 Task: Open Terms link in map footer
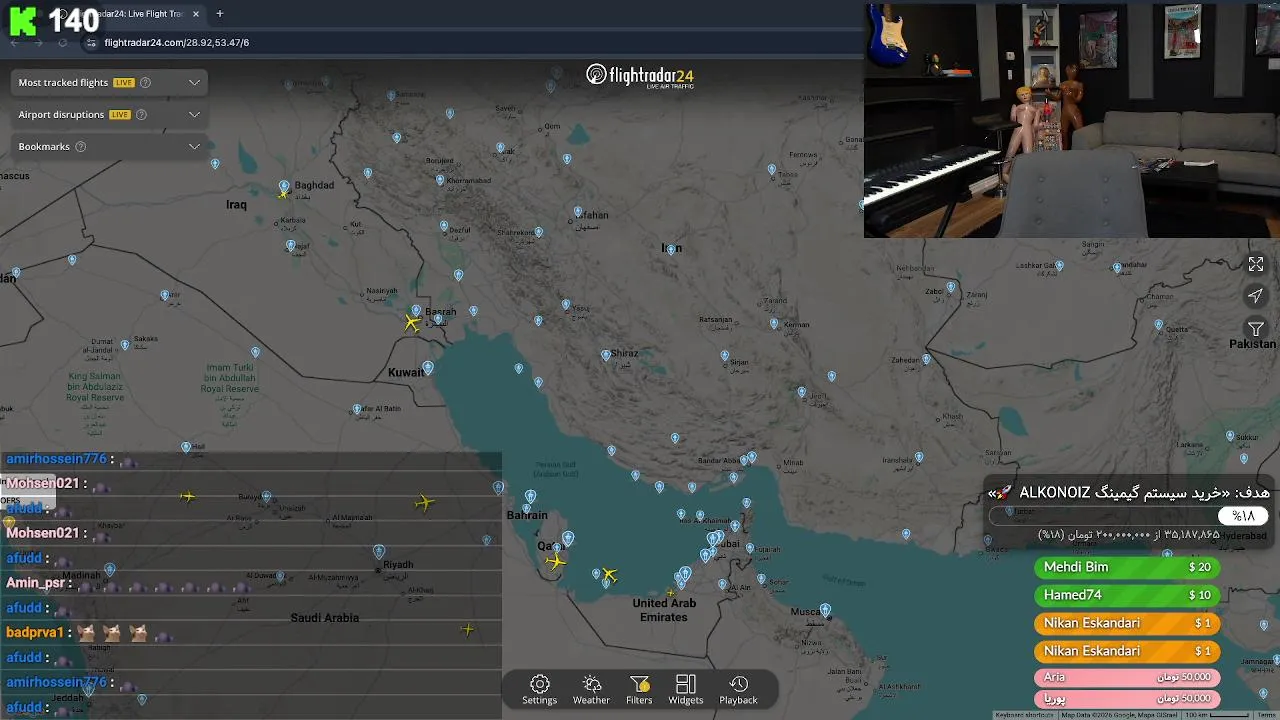click(x=1266, y=715)
